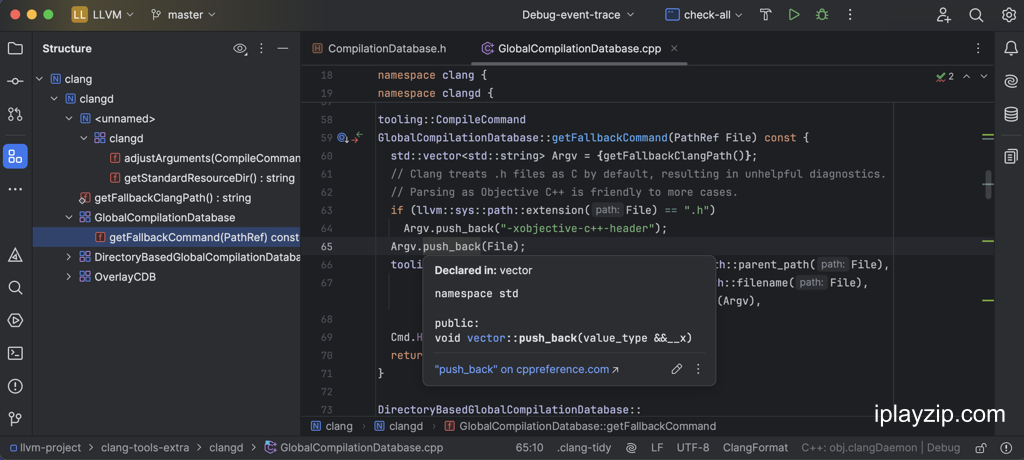Edit documentation source pencil icon
Image resolution: width=1024 pixels, height=460 pixels.
677,369
